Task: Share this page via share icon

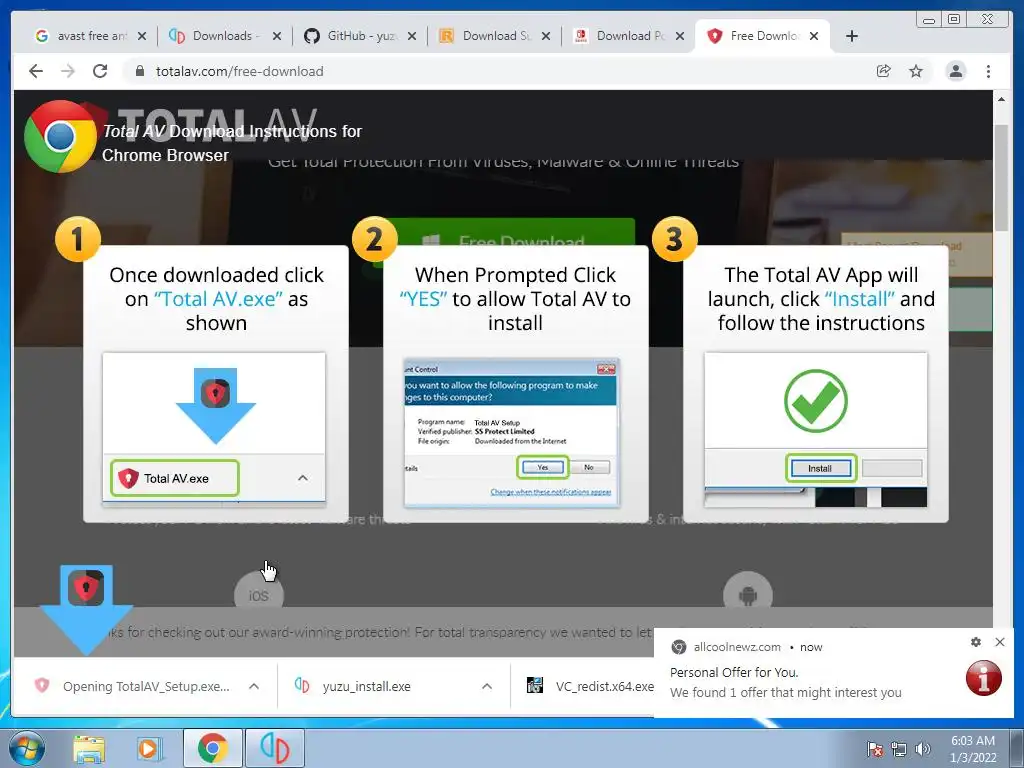Action: tap(884, 71)
